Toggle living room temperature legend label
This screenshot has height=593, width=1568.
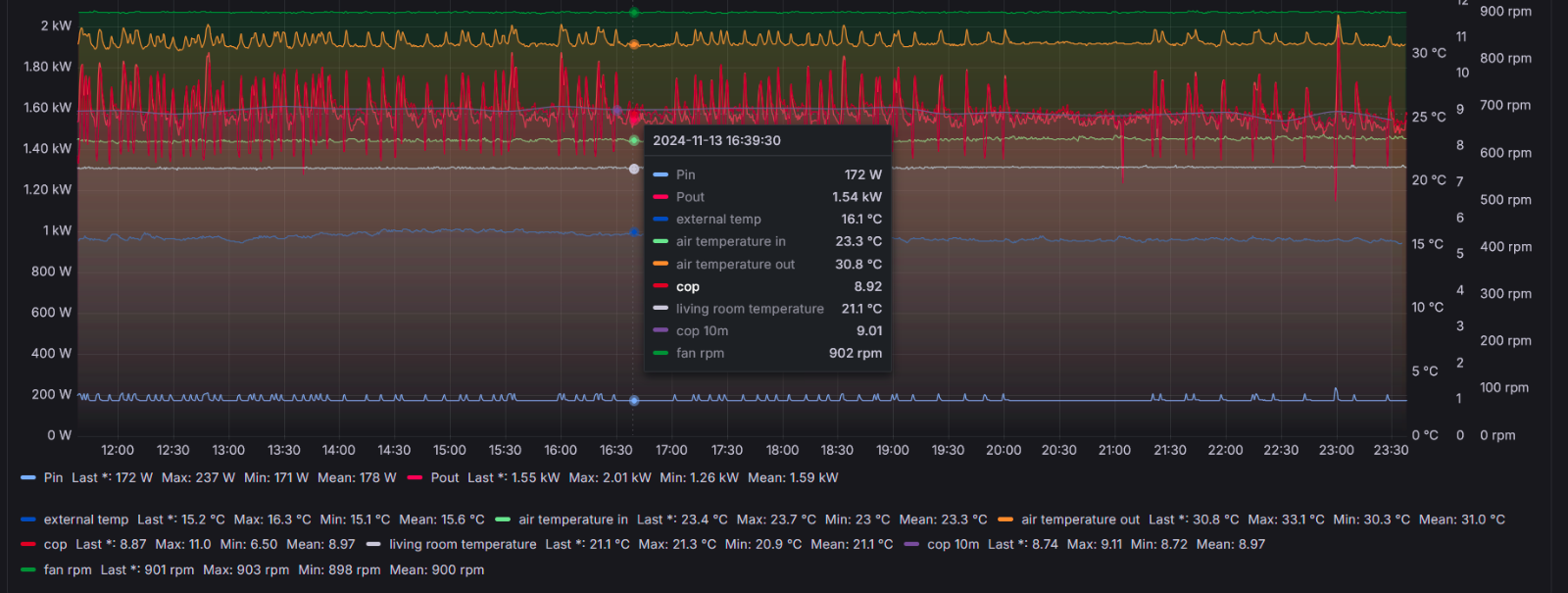coord(463,544)
